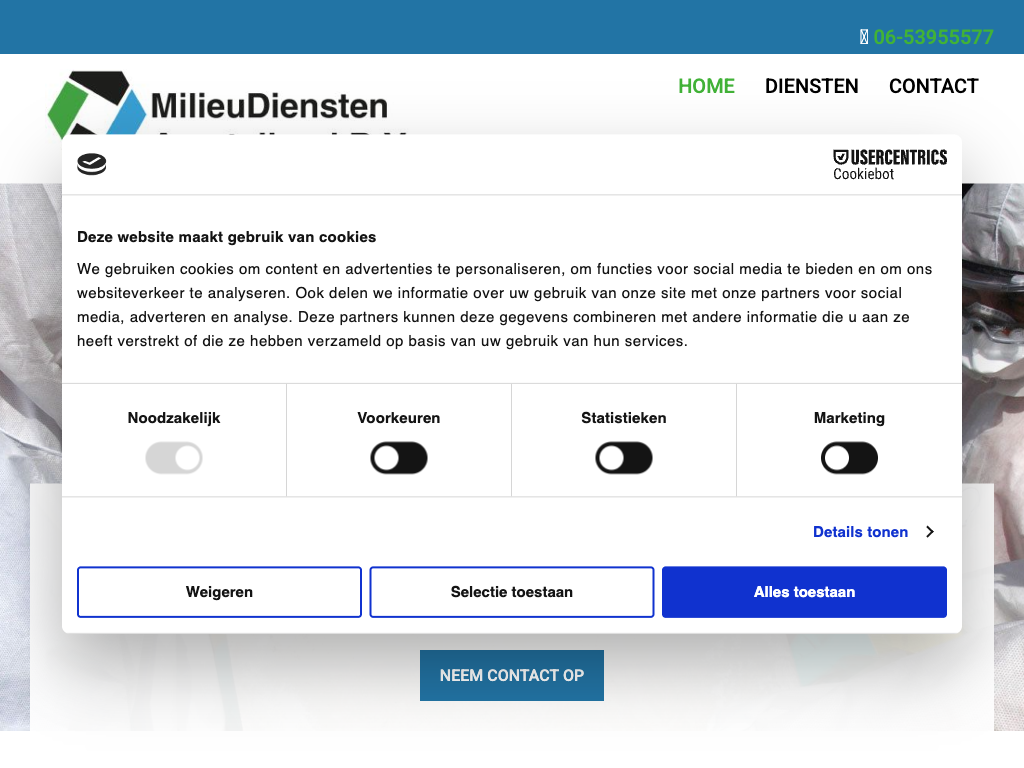Click the phone icon in top bar

(x=864, y=37)
